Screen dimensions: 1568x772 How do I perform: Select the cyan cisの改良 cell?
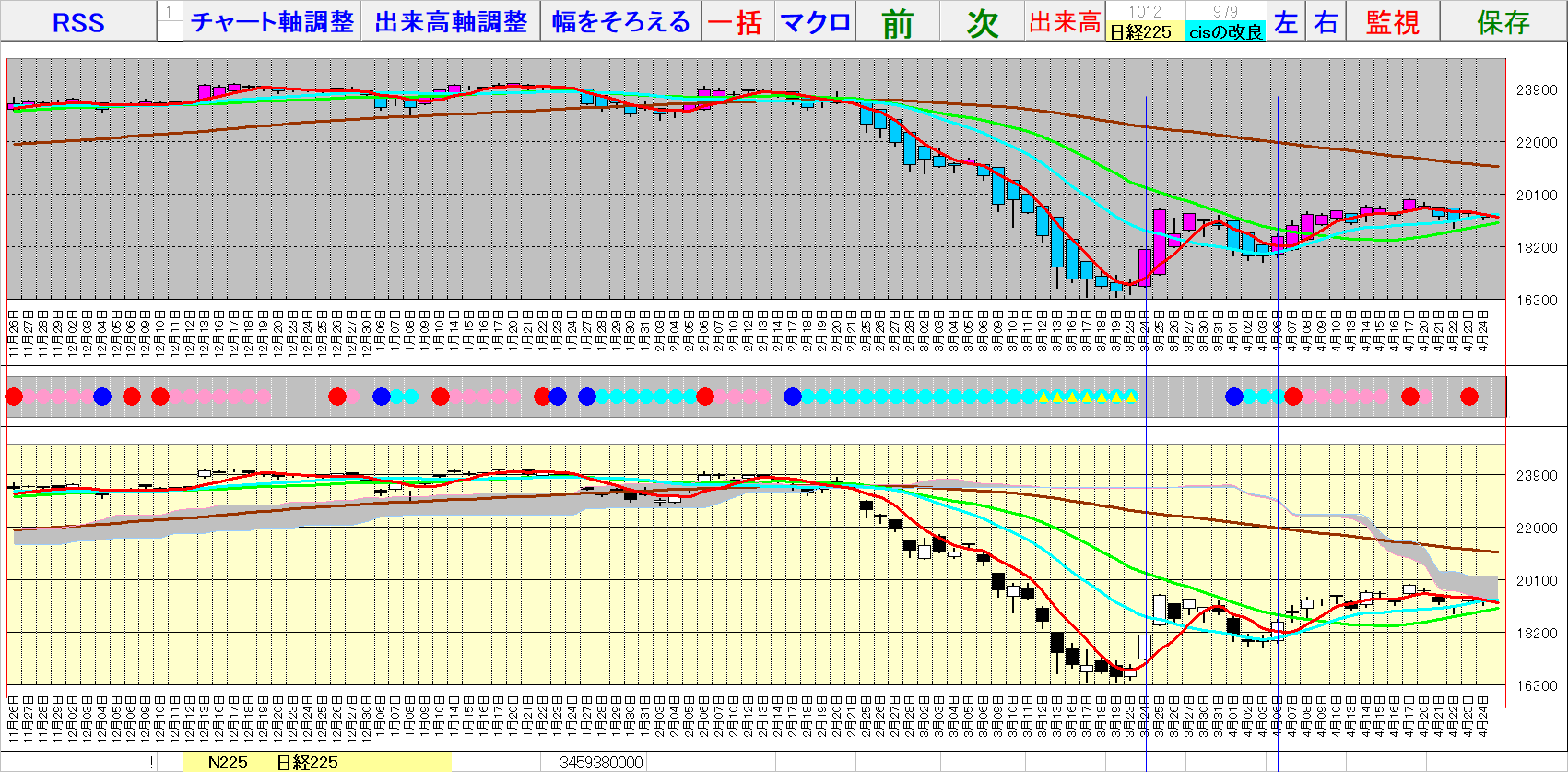1225,32
